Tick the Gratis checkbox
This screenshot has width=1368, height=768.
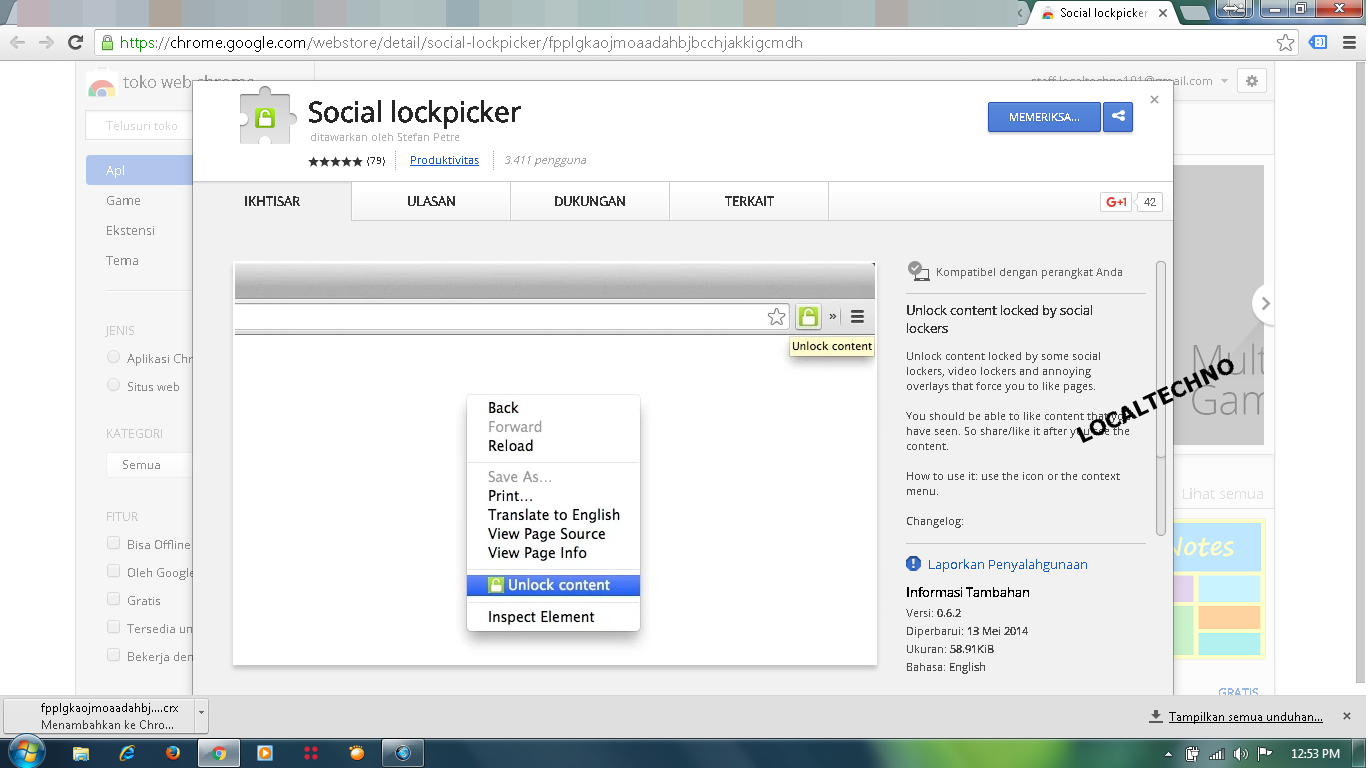114,600
